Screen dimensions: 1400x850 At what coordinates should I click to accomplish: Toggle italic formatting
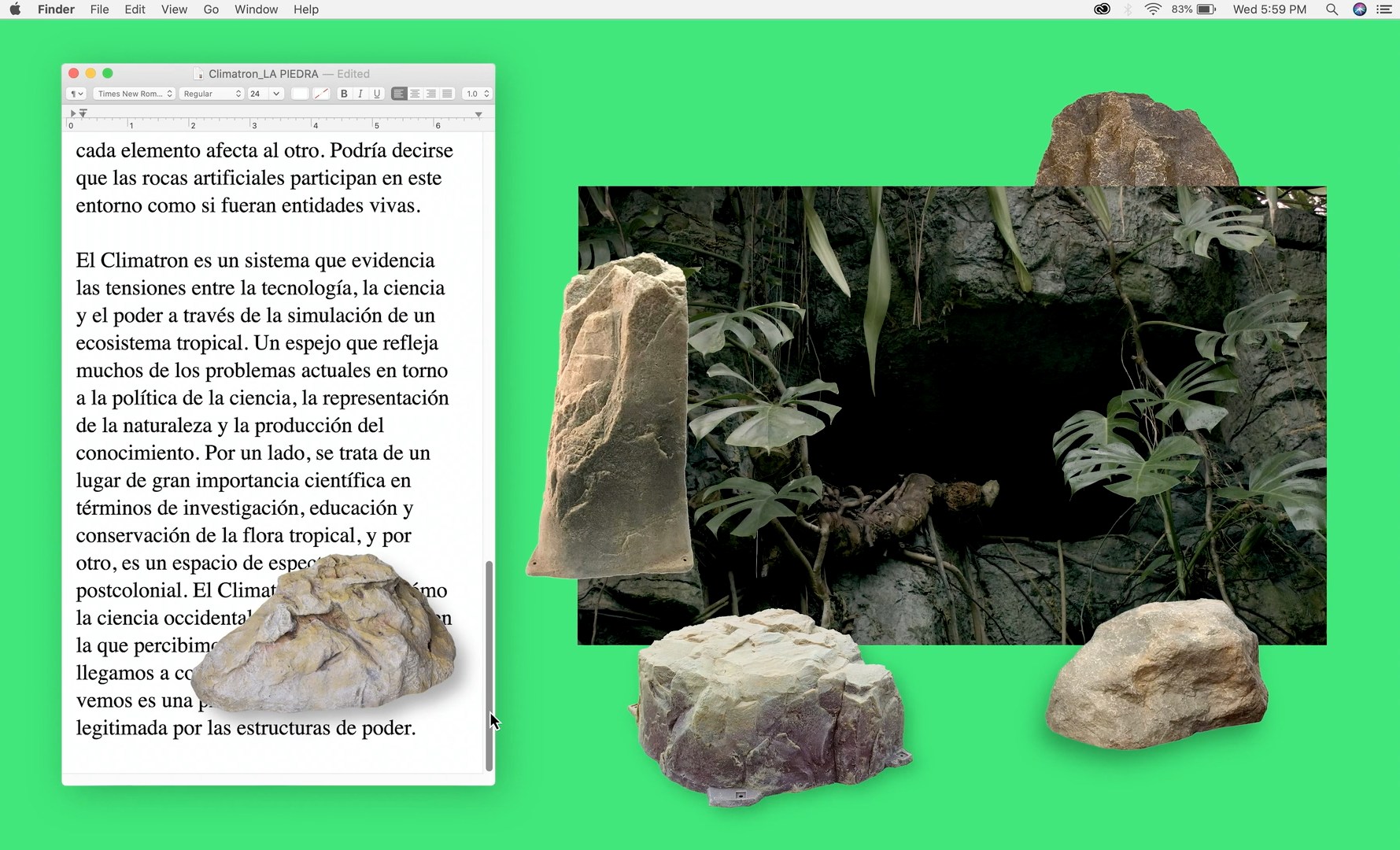coord(360,94)
